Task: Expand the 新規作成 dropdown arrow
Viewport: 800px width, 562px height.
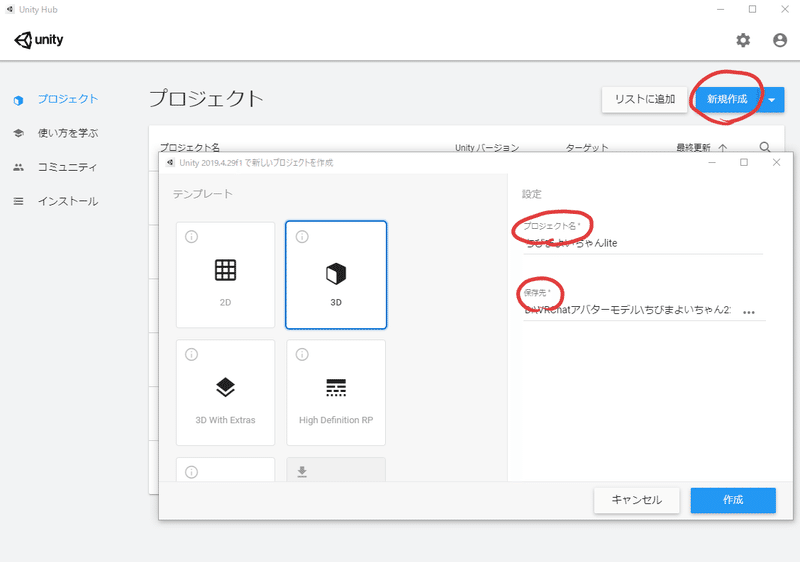Action: tap(772, 99)
